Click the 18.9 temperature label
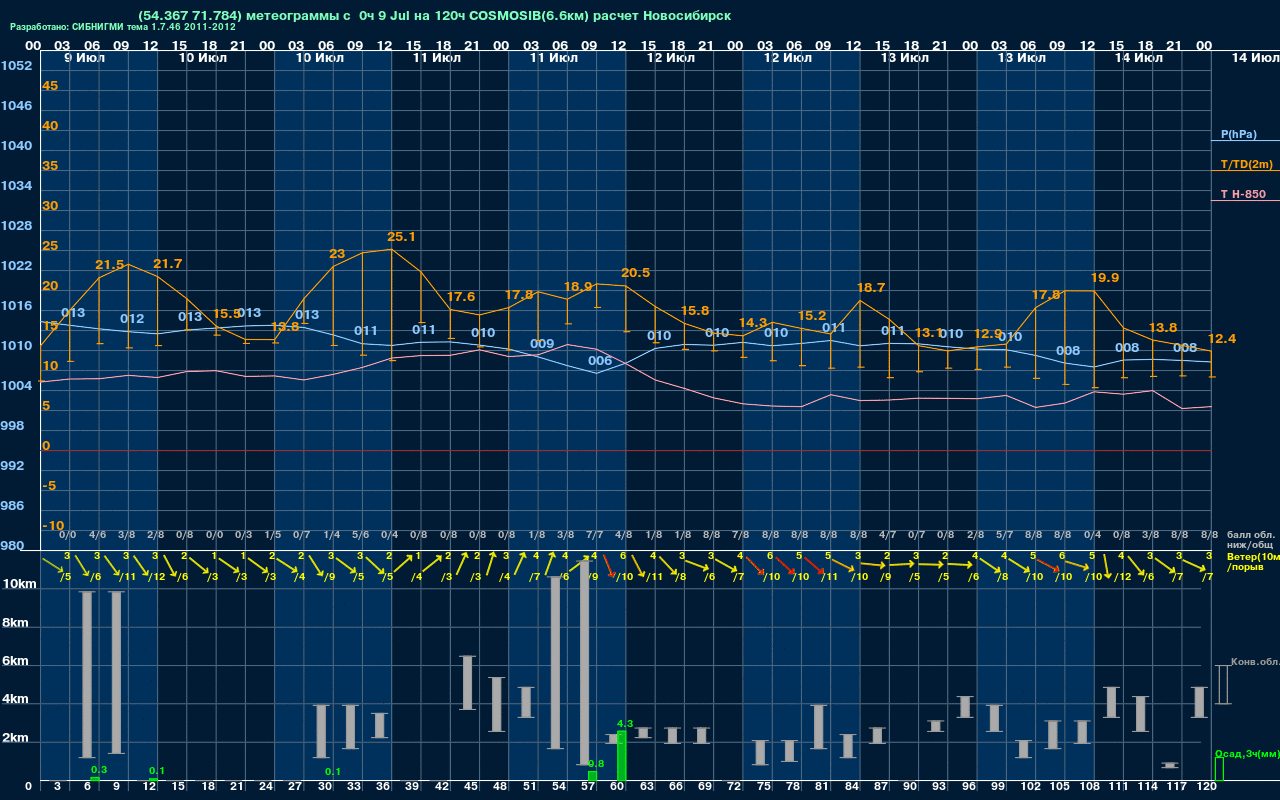 tap(578, 287)
